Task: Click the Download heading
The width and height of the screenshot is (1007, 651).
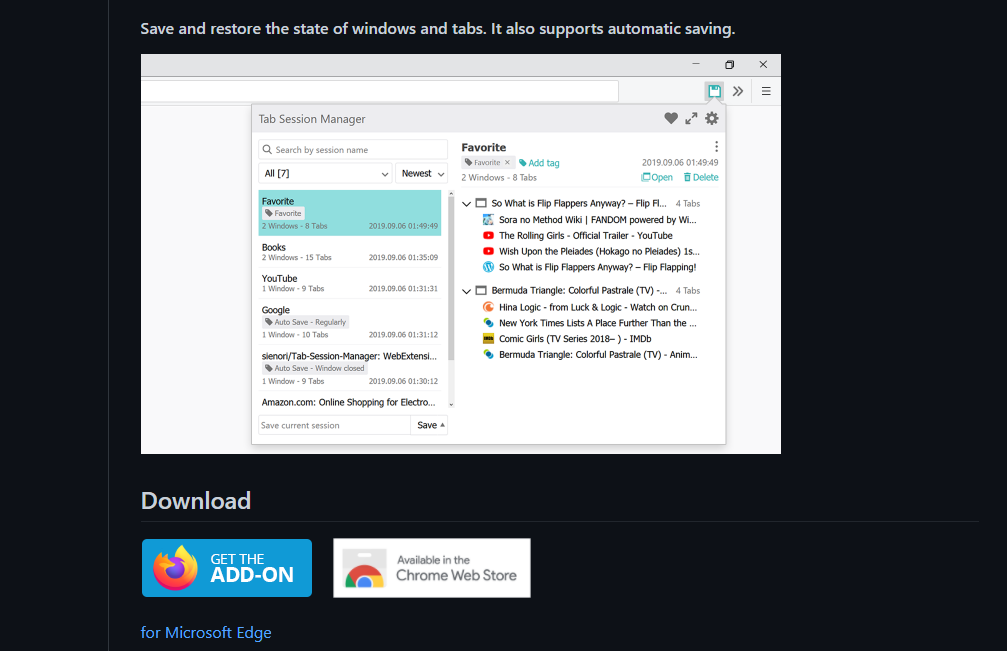Action: (x=196, y=501)
